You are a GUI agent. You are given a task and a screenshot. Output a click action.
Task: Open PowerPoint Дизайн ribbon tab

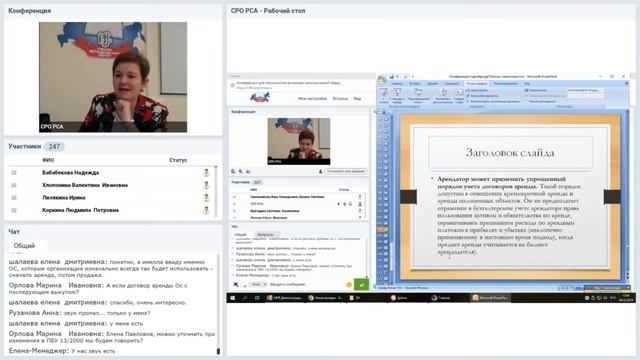click(432, 84)
